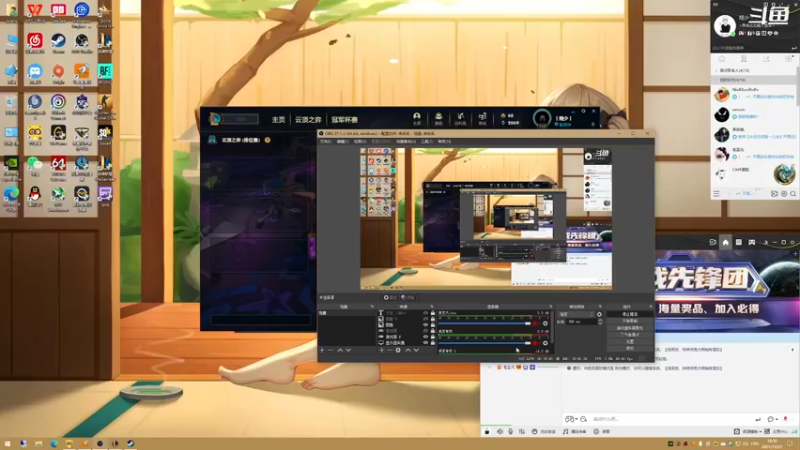
Task: Switch to the 冠军杯赛 tab in League client
Action: (x=344, y=119)
